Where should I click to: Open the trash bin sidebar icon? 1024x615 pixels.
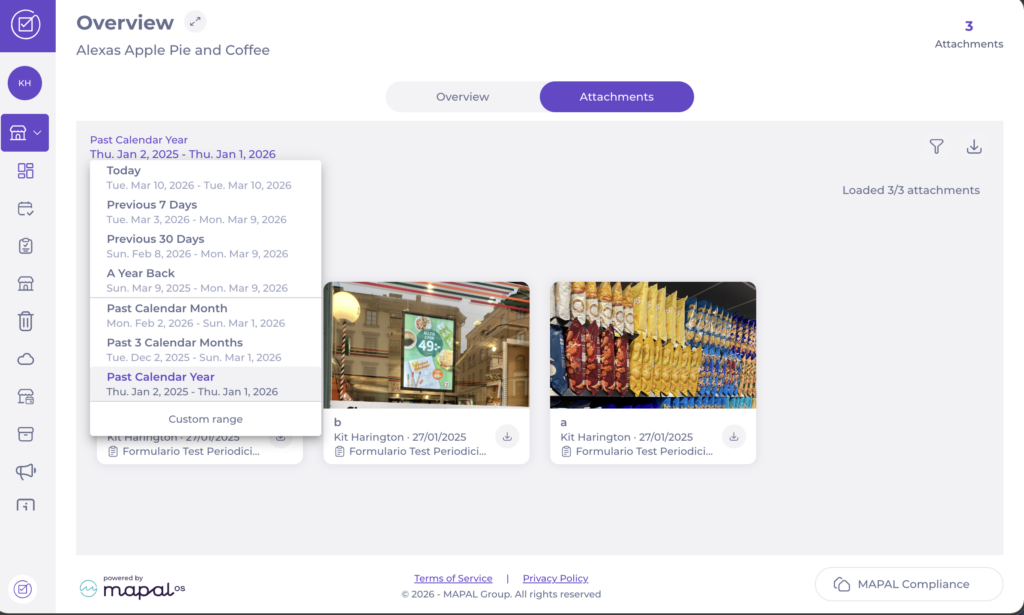click(x=26, y=321)
